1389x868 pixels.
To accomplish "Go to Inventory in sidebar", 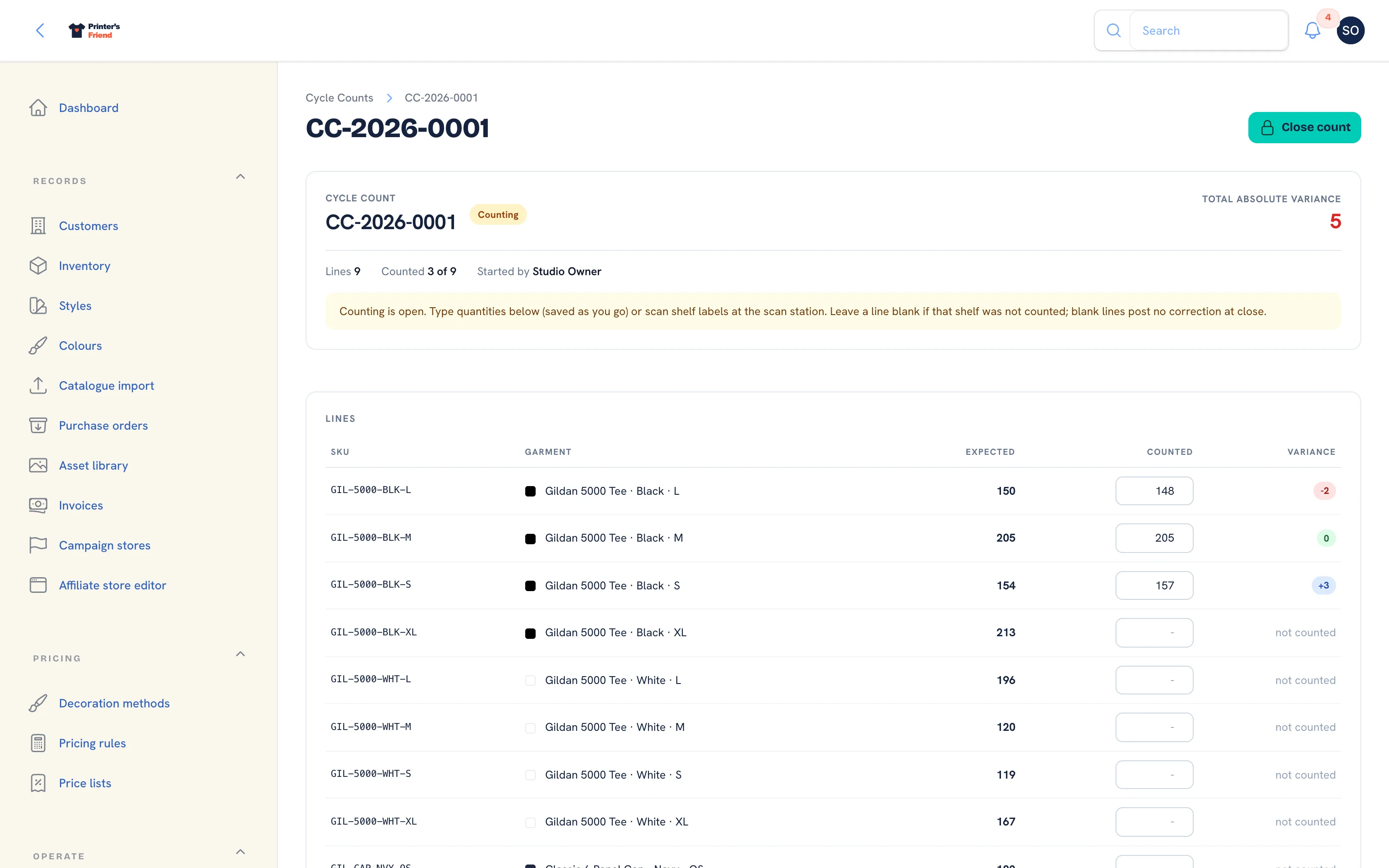I will (84, 266).
